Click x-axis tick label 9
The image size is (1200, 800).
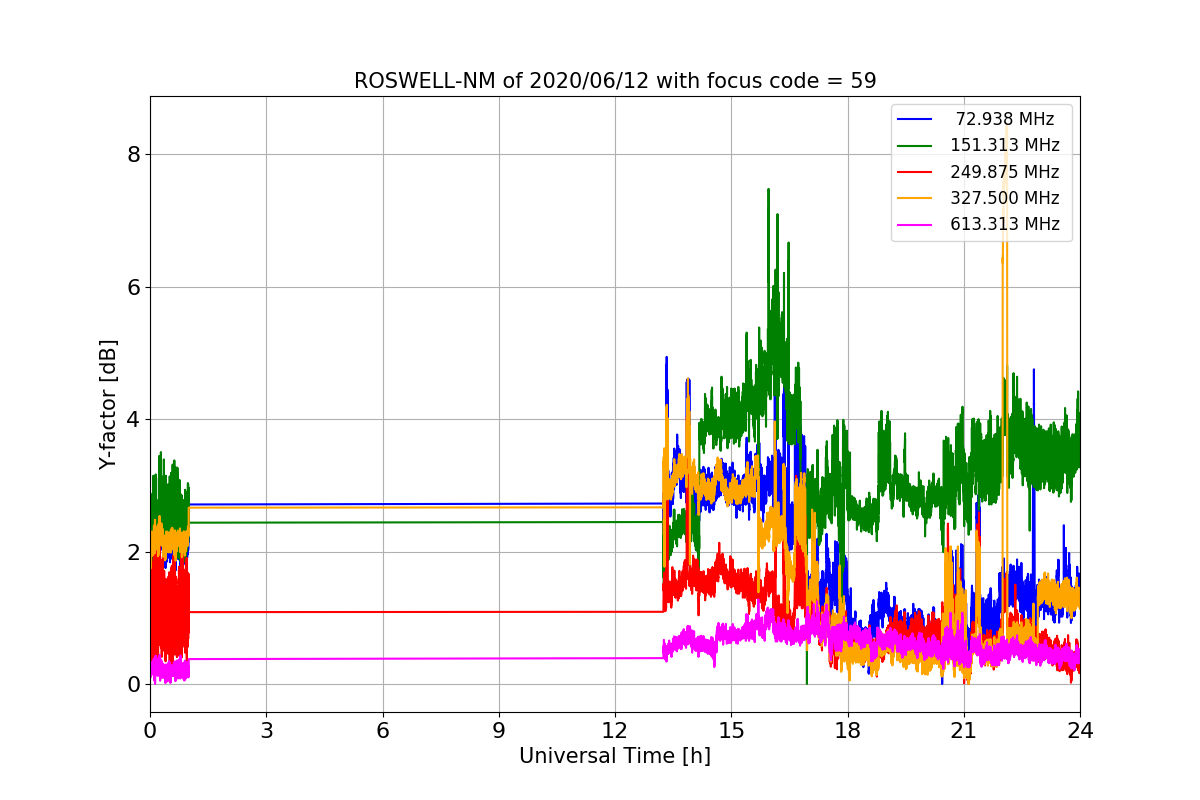499,730
